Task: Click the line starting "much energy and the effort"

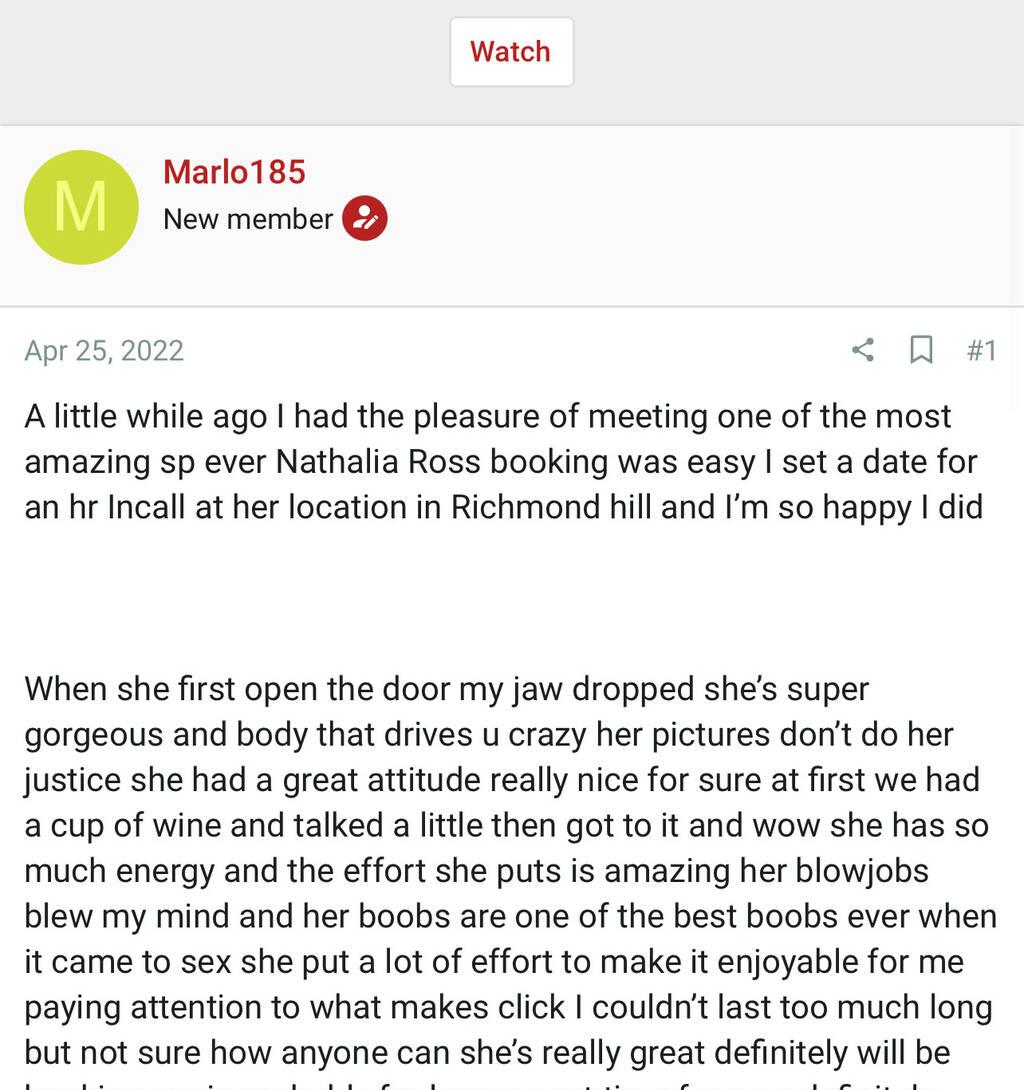Action: [476, 871]
